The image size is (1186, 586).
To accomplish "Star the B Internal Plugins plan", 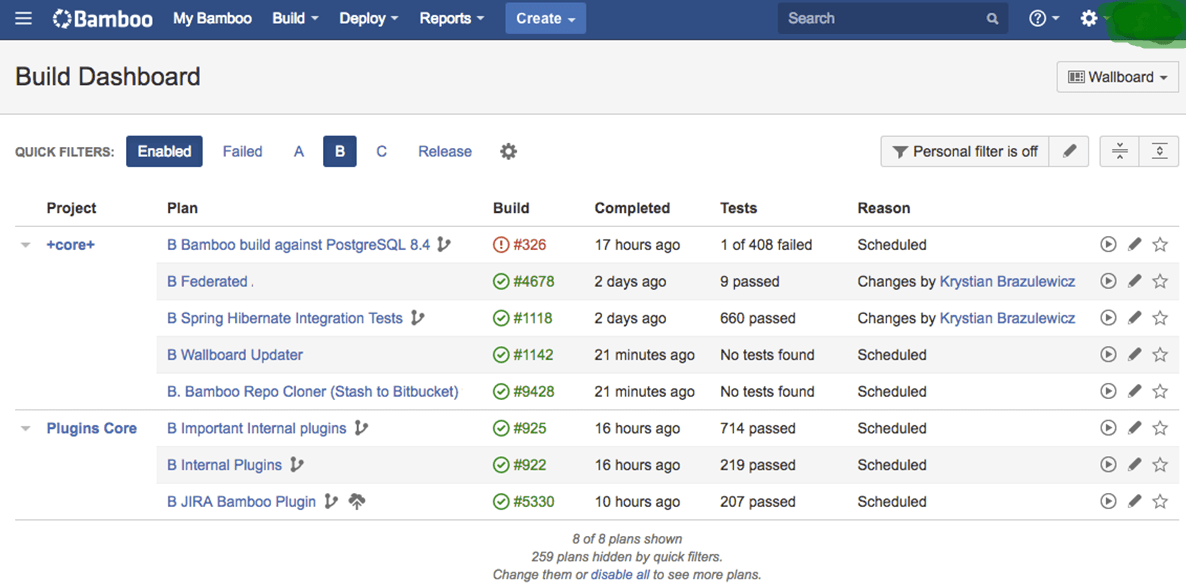I will coord(1160,464).
